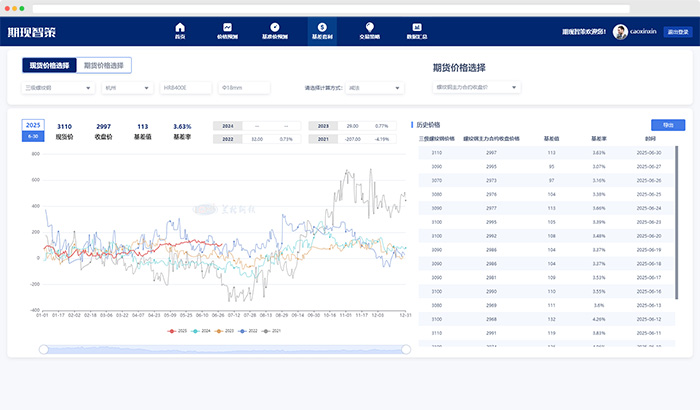The height and width of the screenshot is (410, 700).
Task: Click the 退出登录 logout button
Action: tap(677, 32)
